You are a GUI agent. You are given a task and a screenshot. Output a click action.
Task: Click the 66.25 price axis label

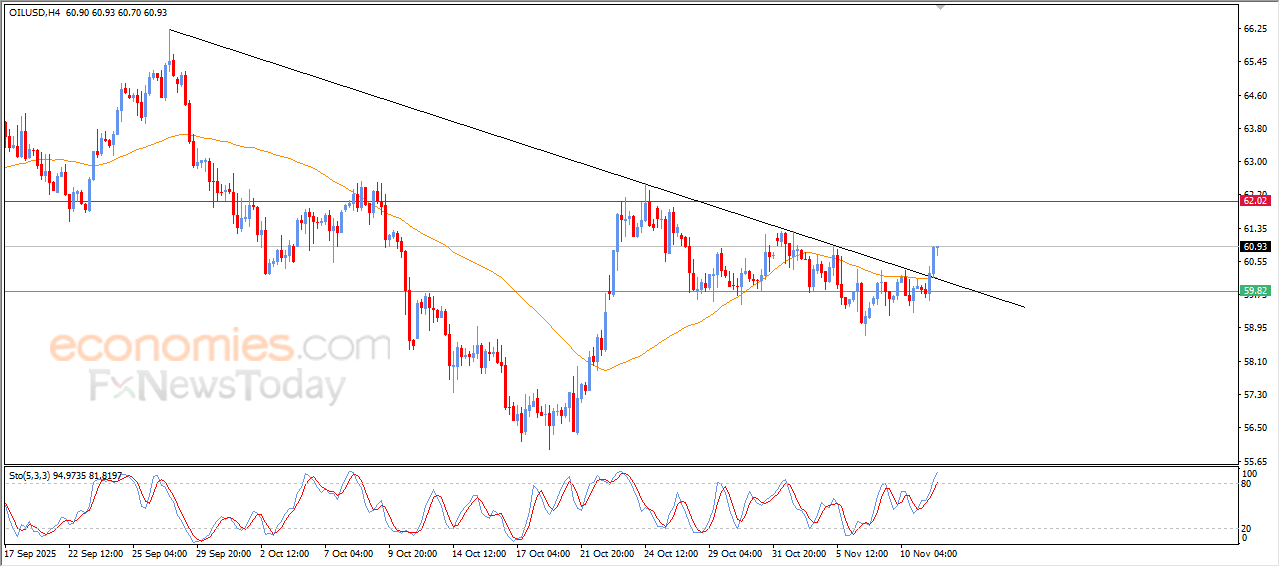[x=1254, y=29]
